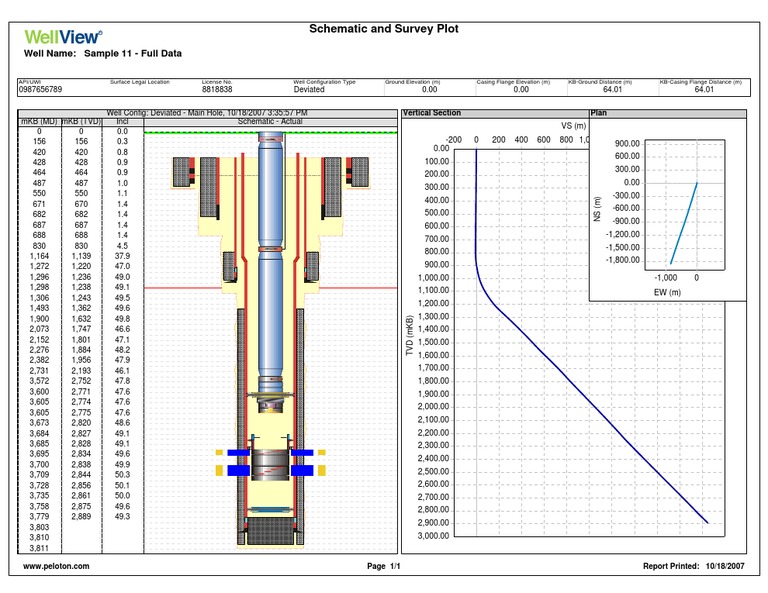Select the TVD cell 2,889

[81, 516]
